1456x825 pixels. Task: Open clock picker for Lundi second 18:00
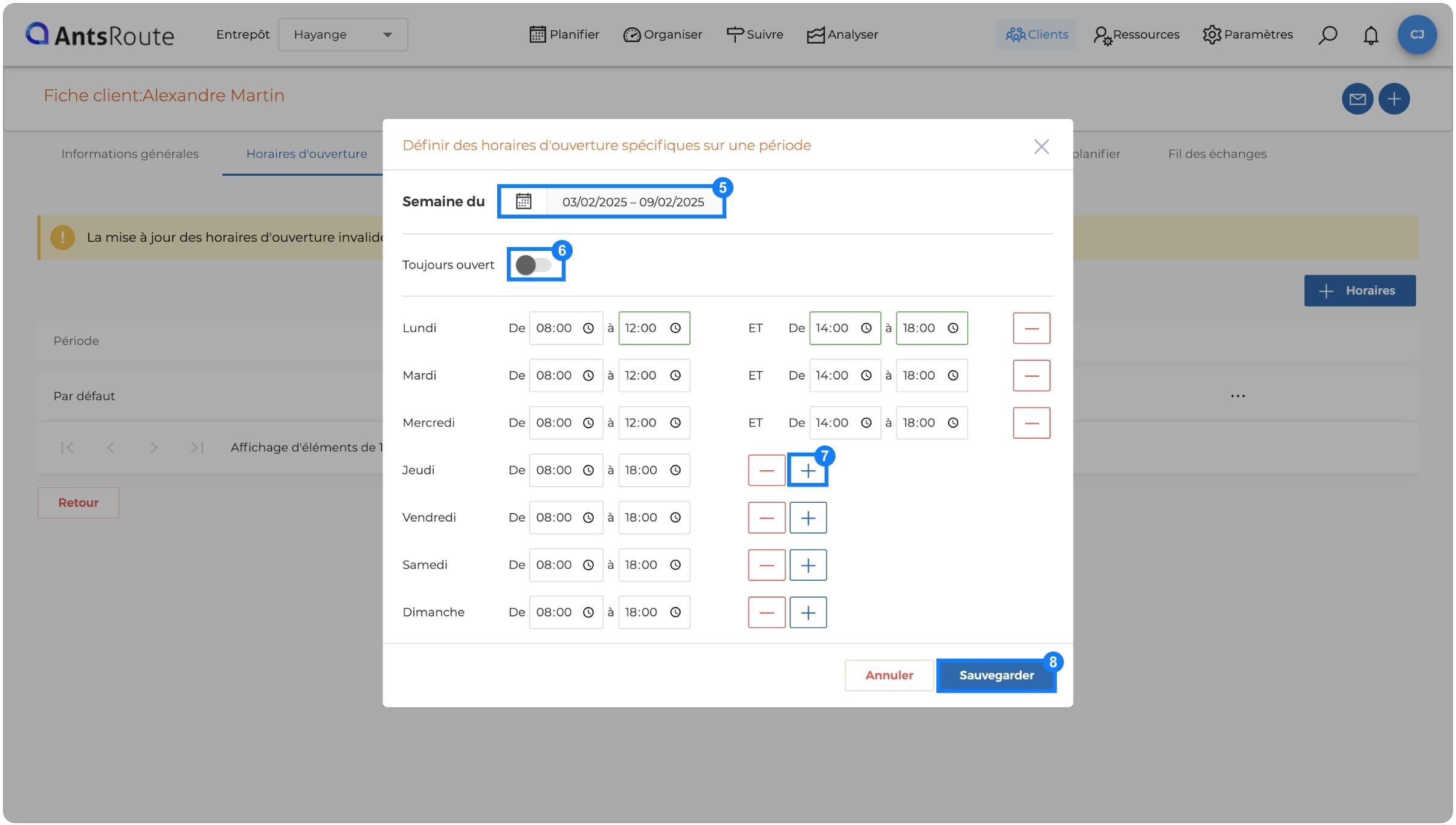coord(953,328)
